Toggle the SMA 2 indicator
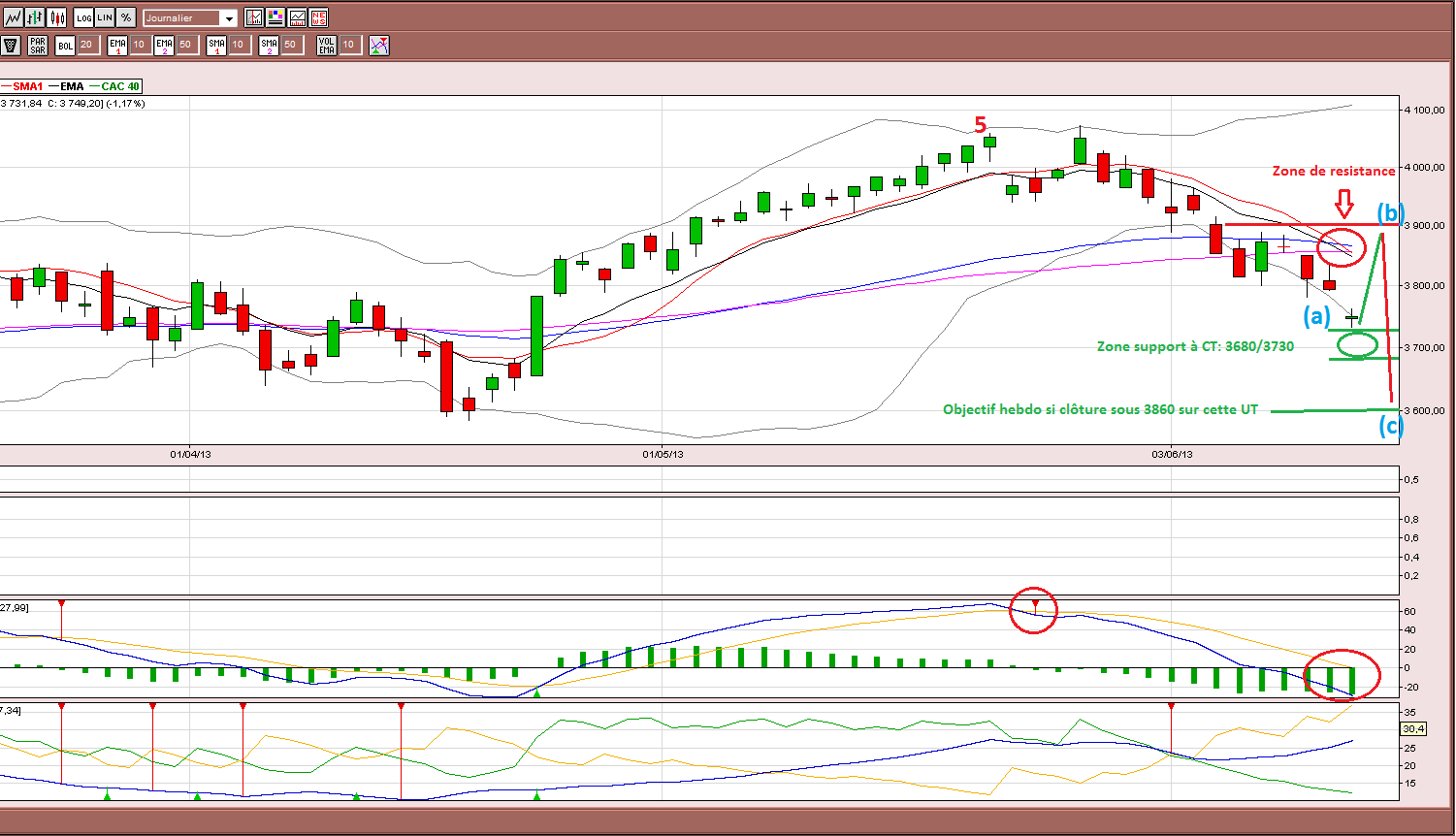The width and height of the screenshot is (1456, 836). [x=269, y=45]
